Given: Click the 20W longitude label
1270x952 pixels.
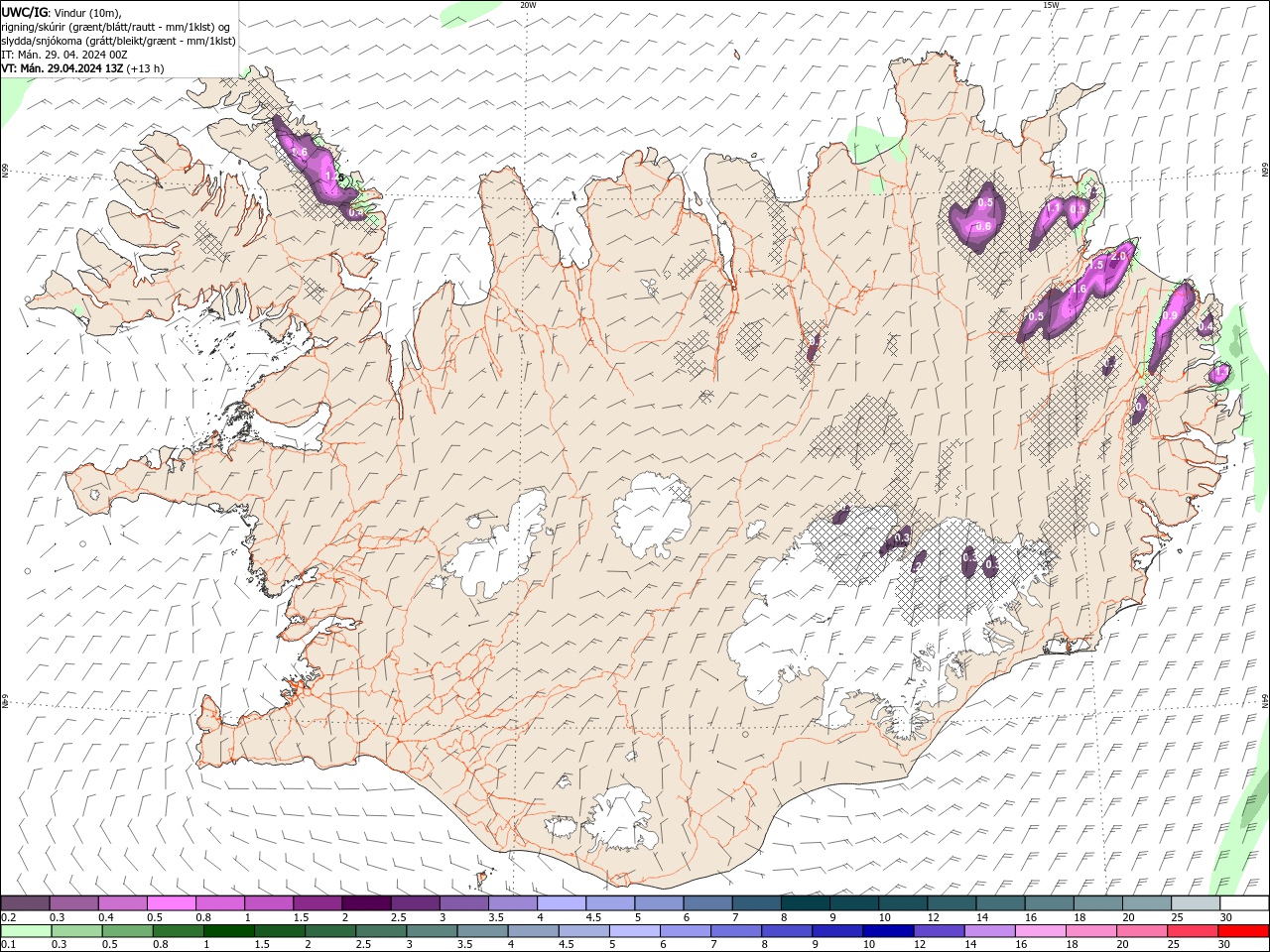Looking at the screenshot, I should click(x=528, y=5).
